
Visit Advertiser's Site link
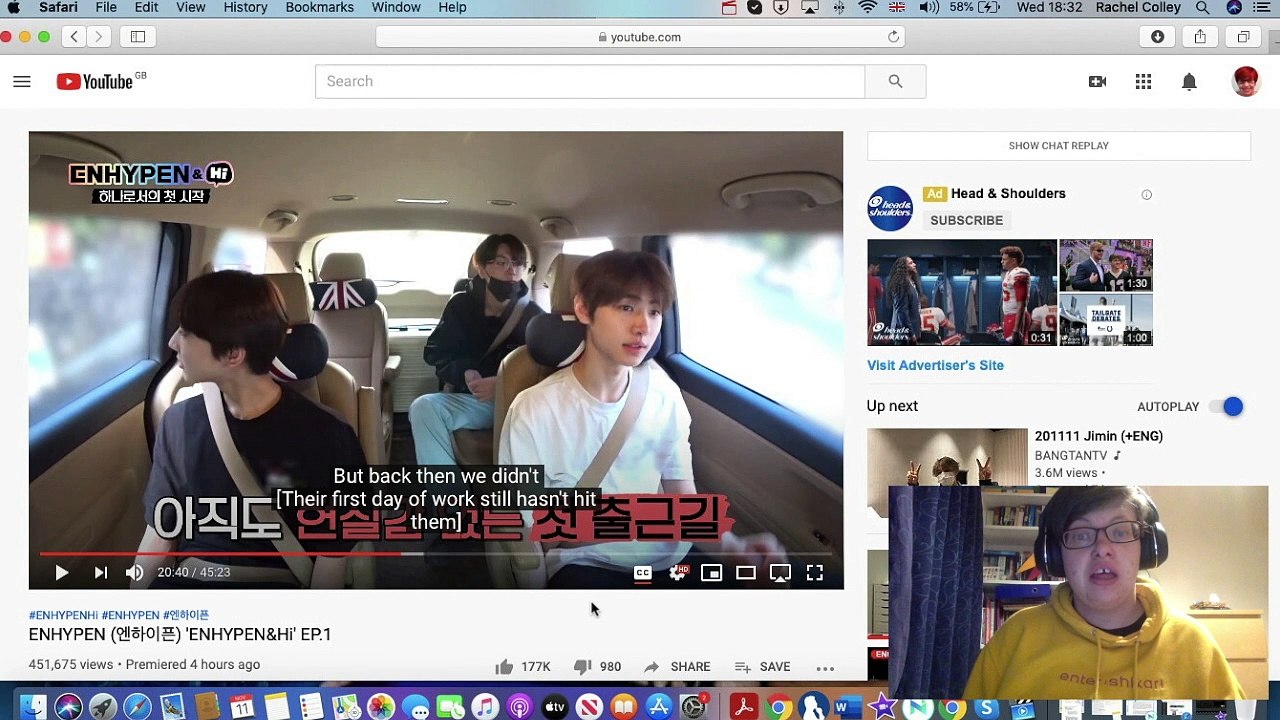point(935,365)
